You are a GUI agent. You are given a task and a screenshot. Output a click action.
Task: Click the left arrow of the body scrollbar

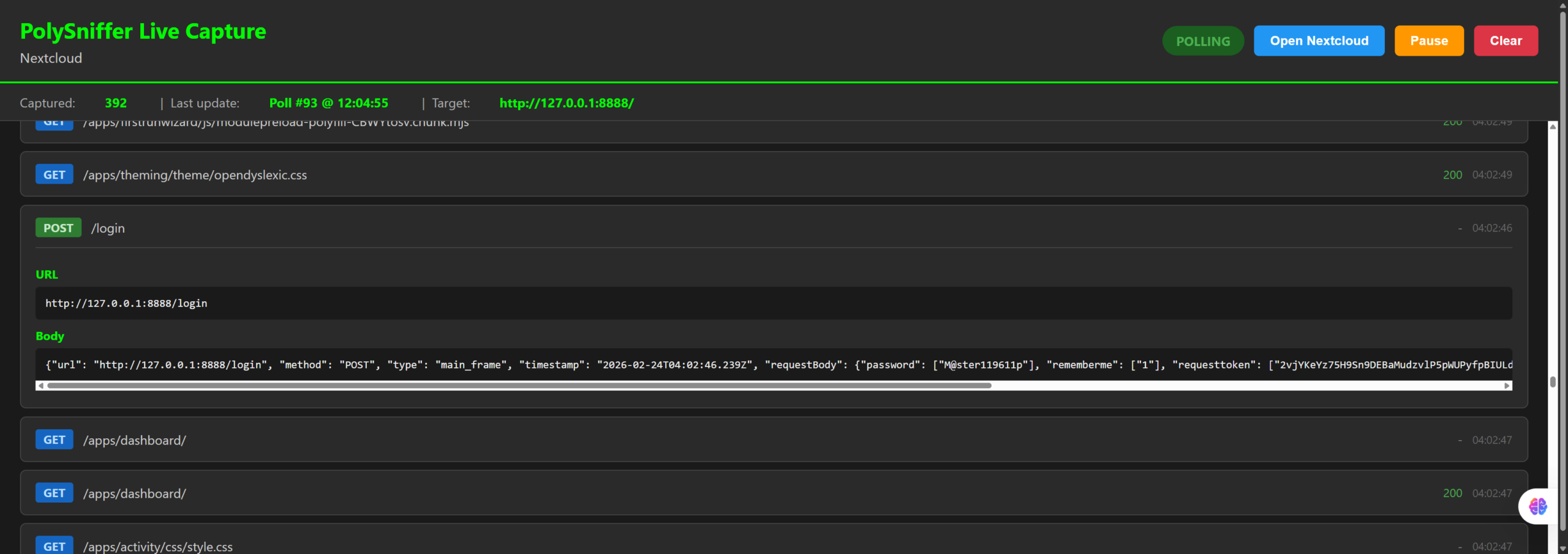point(42,386)
